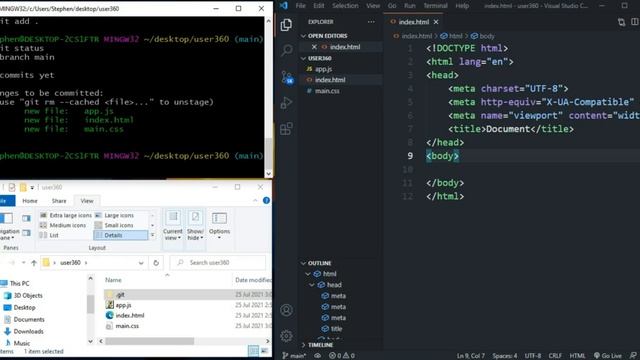This screenshot has height=360, width=640.
Task: Click the HTML language mode in status bar
Action: (x=577, y=356)
